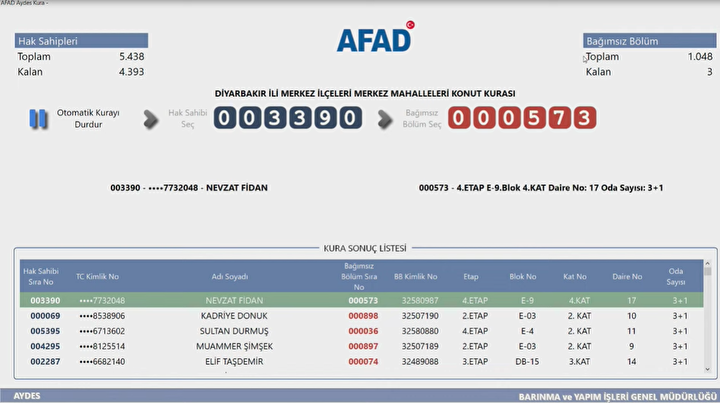Click the AFAD logo at top center
This screenshot has width=720, height=403.
click(375, 38)
